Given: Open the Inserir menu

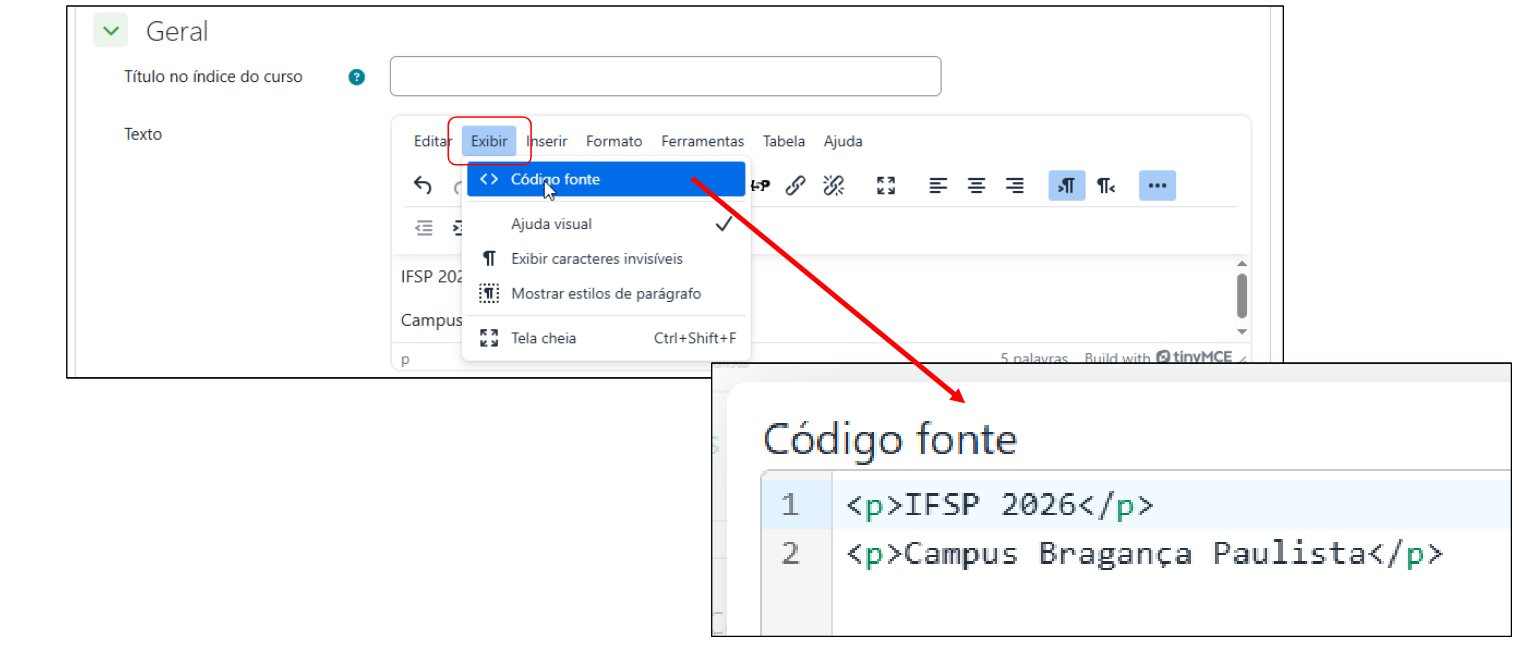Looking at the screenshot, I should [x=547, y=141].
